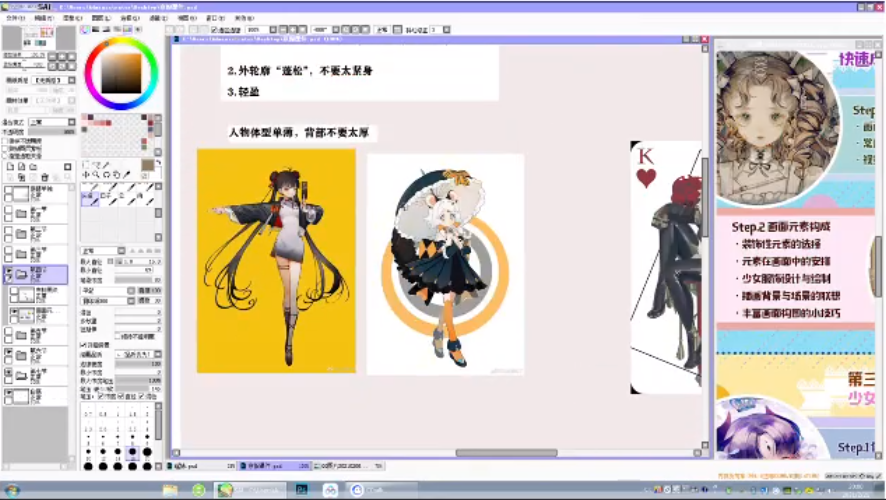Open the Windows Start menu

[11, 489]
